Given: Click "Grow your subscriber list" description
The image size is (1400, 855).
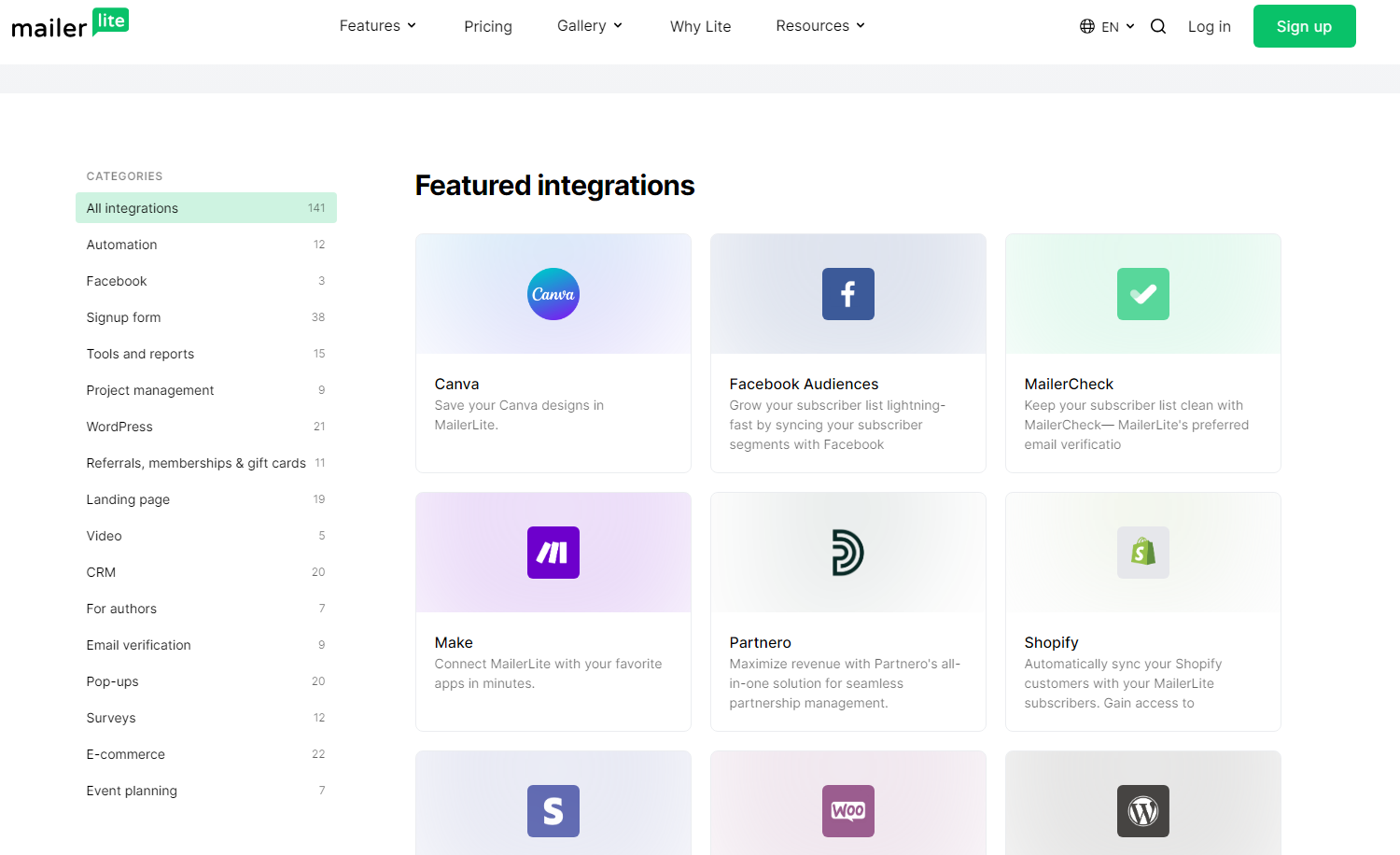Looking at the screenshot, I should 837,425.
